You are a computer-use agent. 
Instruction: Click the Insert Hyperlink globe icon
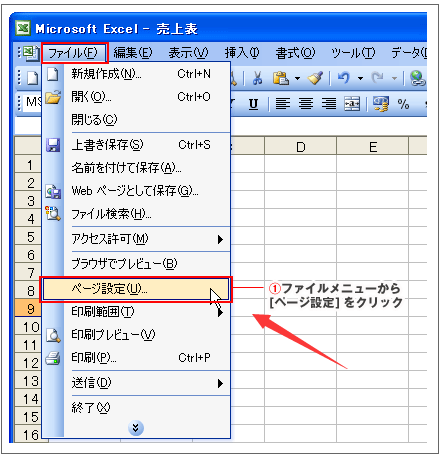[x=418, y=78]
